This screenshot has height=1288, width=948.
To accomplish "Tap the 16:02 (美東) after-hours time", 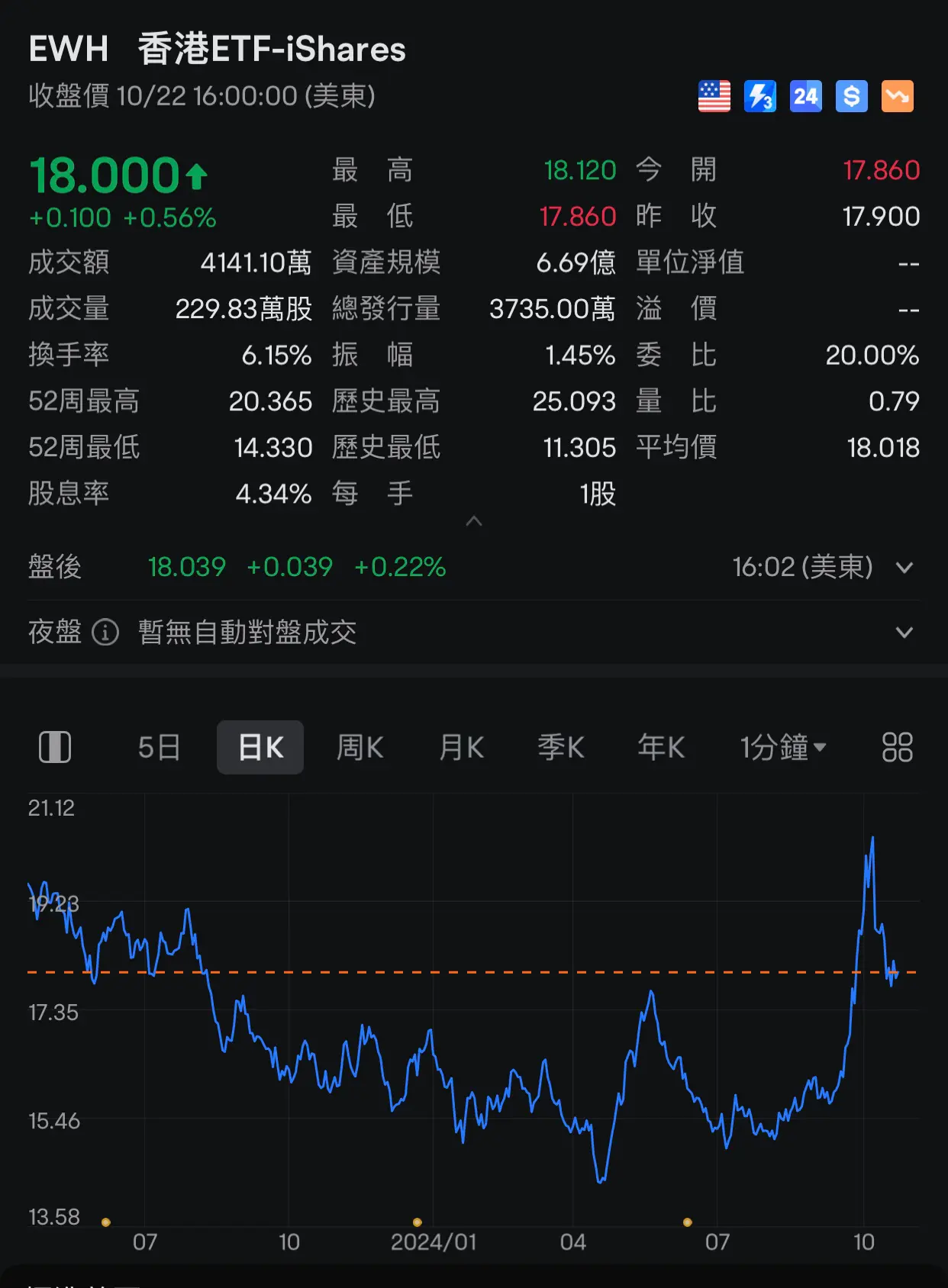I will 802,567.
